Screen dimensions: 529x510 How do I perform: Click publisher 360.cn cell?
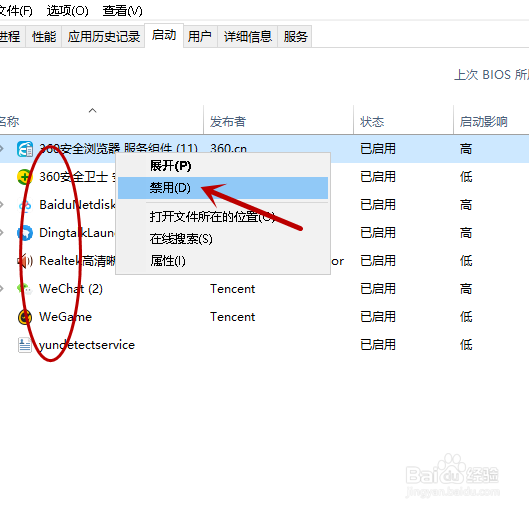(228, 149)
